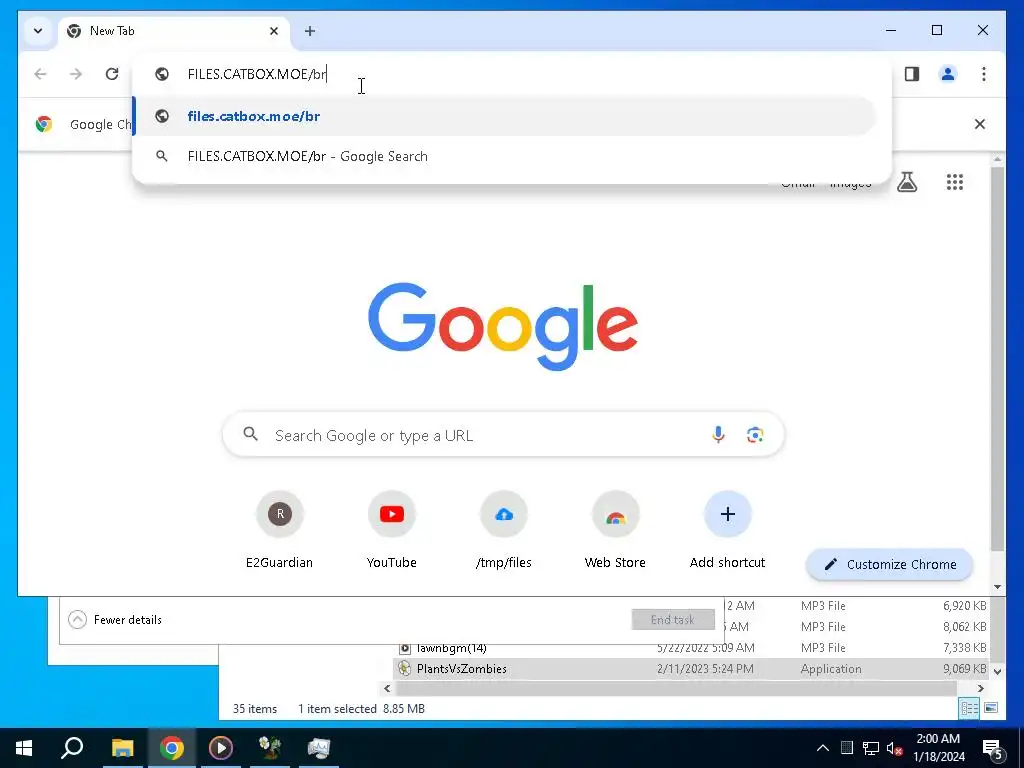Select PlantsVsZombies application in File Explorer
Screen dimensions: 1024x768
coord(462,669)
